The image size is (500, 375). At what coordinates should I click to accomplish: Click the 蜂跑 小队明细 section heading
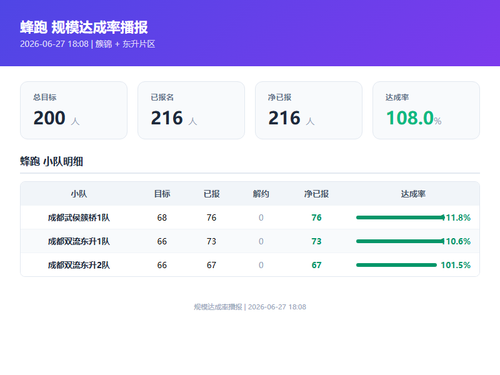point(52,162)
